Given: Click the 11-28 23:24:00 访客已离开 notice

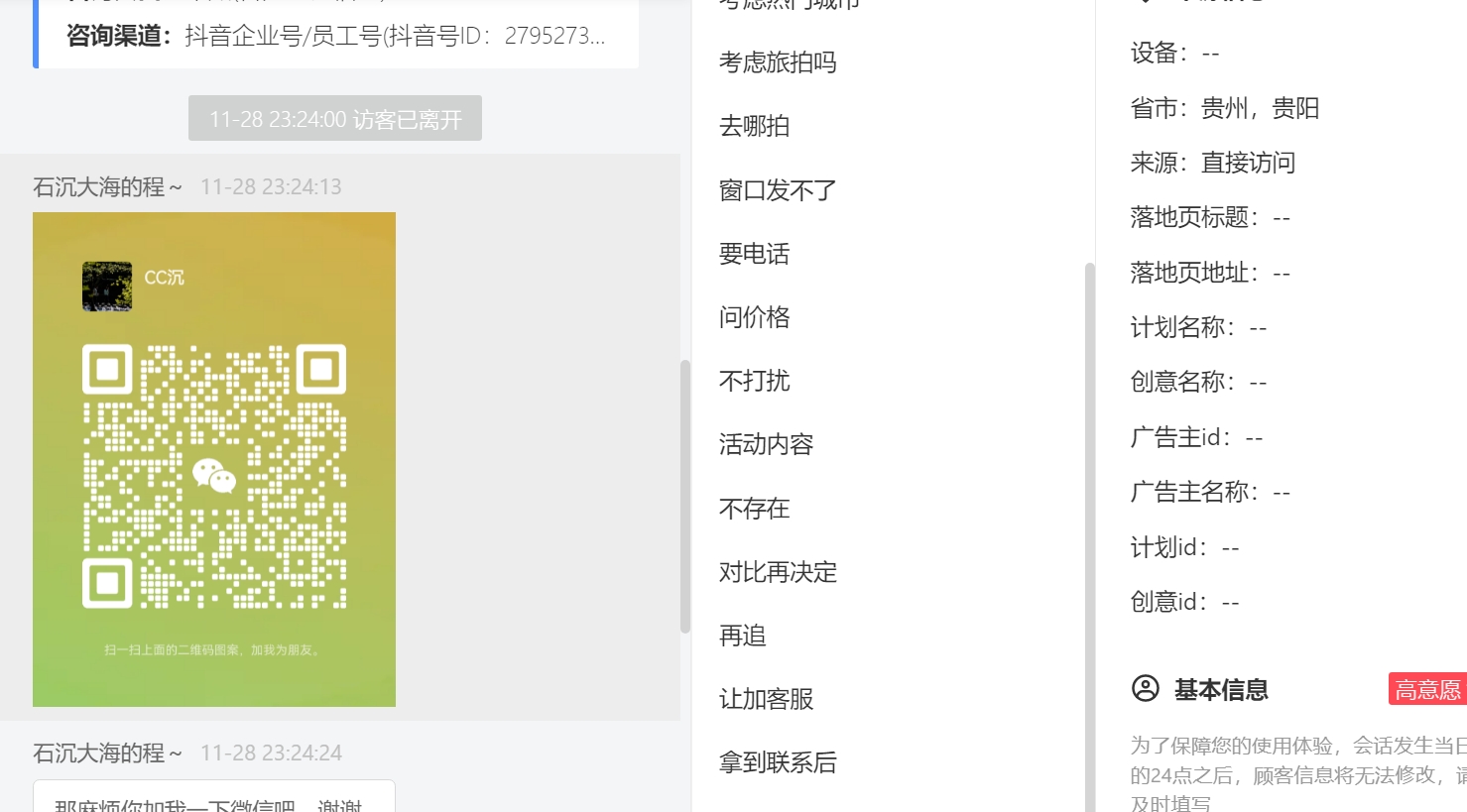Looking at the screenshot, I should point(335,119).
